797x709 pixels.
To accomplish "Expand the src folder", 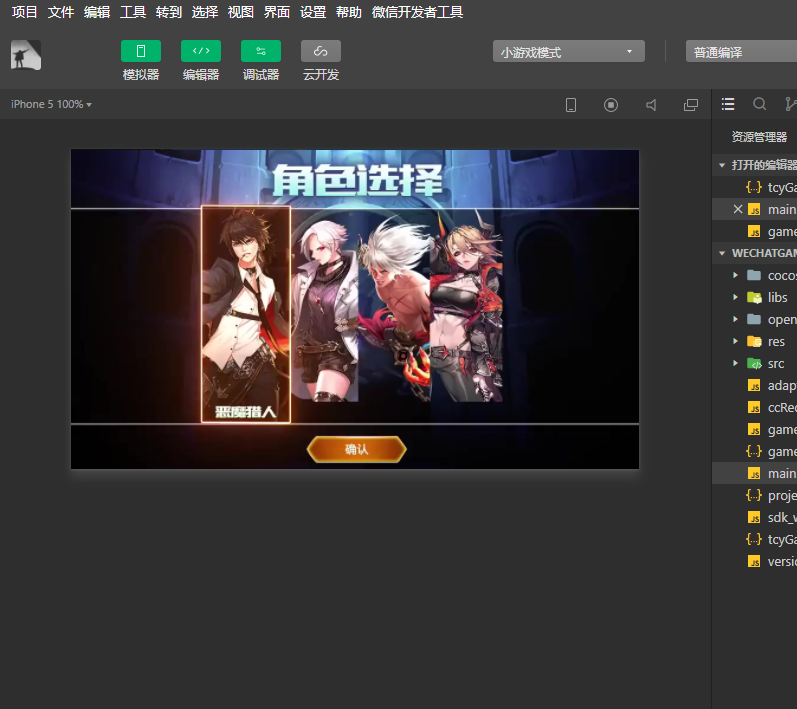I will 735,363.
